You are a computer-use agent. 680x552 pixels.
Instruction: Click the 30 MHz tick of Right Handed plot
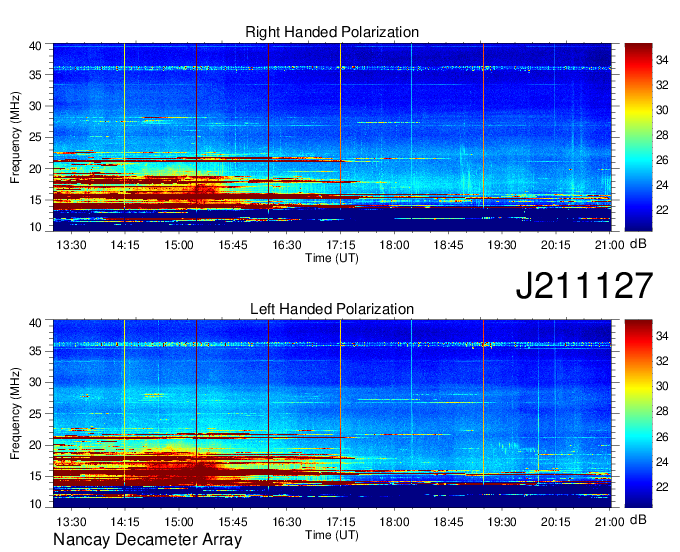point(35,106)
